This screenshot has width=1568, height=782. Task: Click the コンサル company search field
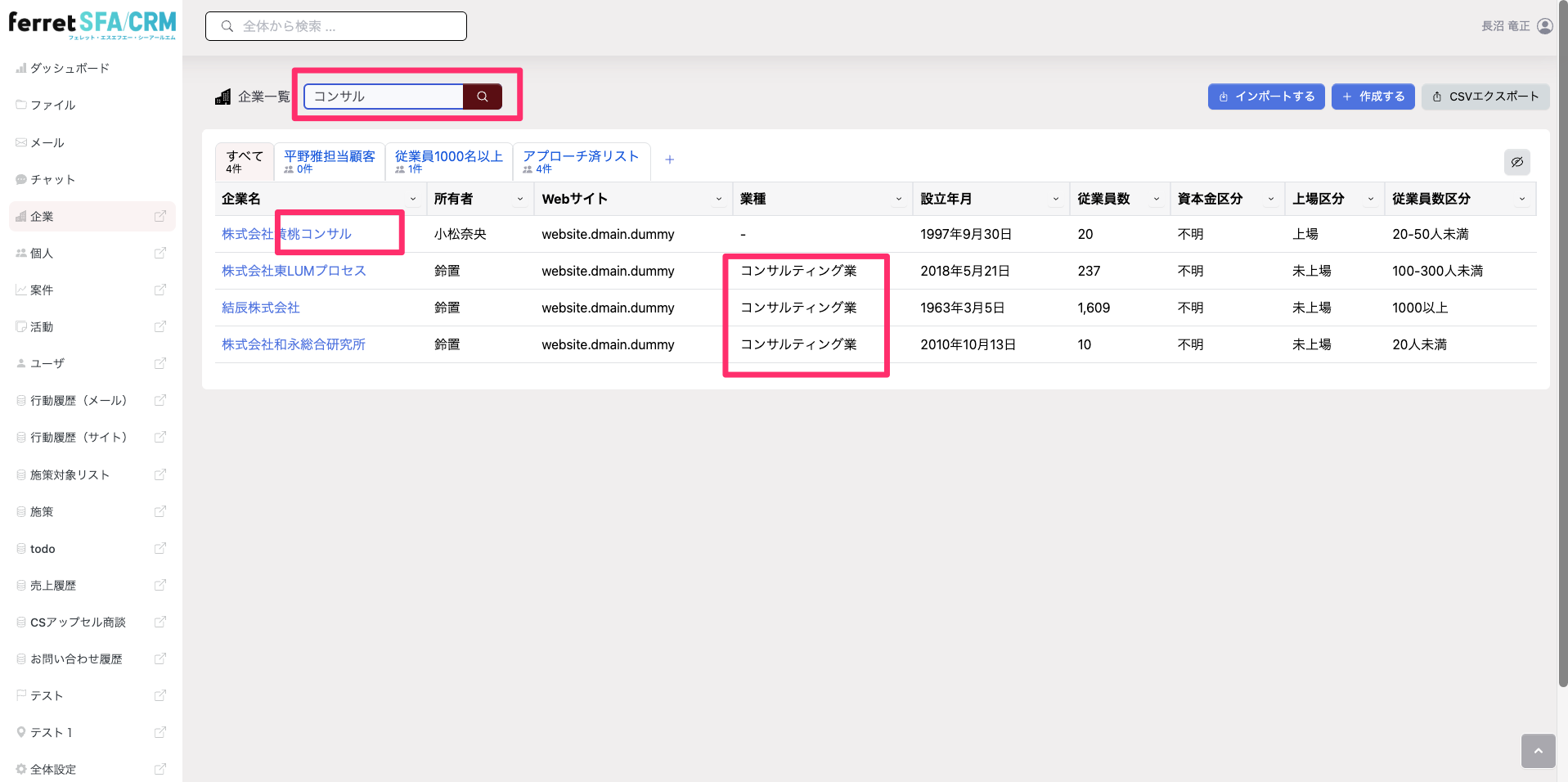point(384,97)
